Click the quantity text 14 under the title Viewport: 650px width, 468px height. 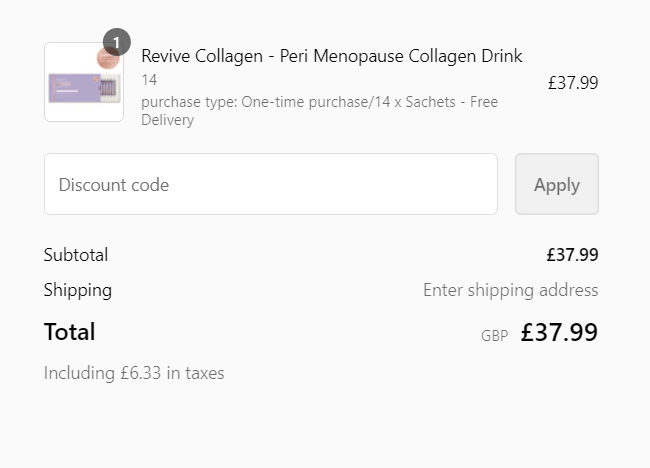149,80
